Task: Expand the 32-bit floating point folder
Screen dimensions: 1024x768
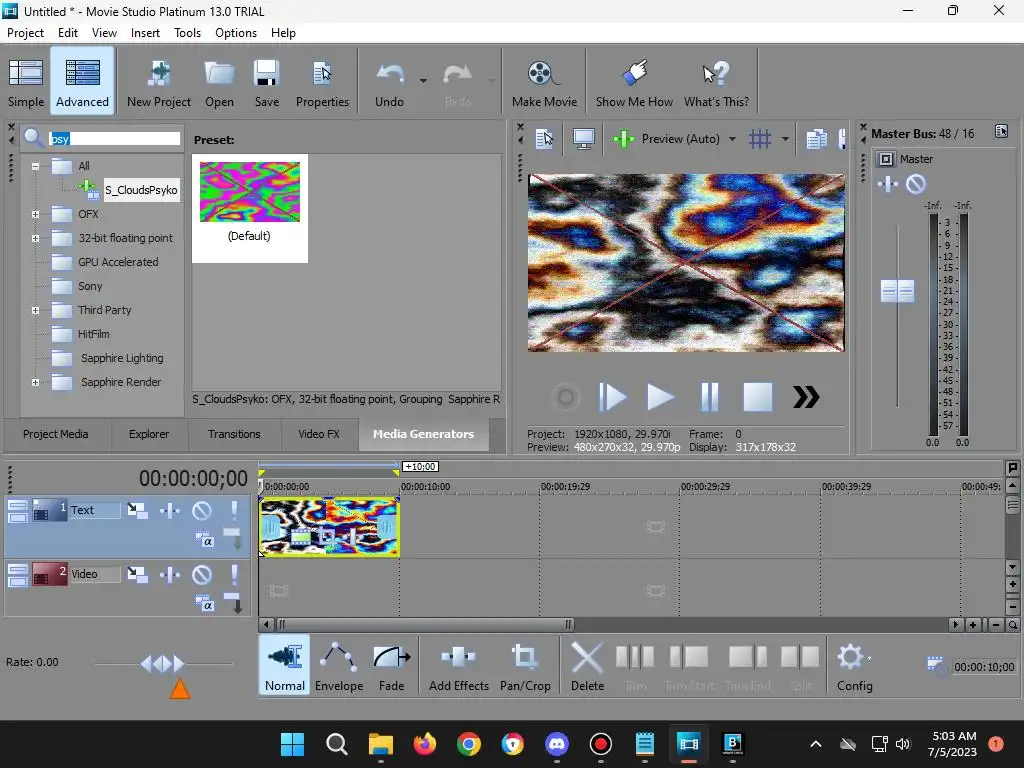Action: [x=35, y=238]
